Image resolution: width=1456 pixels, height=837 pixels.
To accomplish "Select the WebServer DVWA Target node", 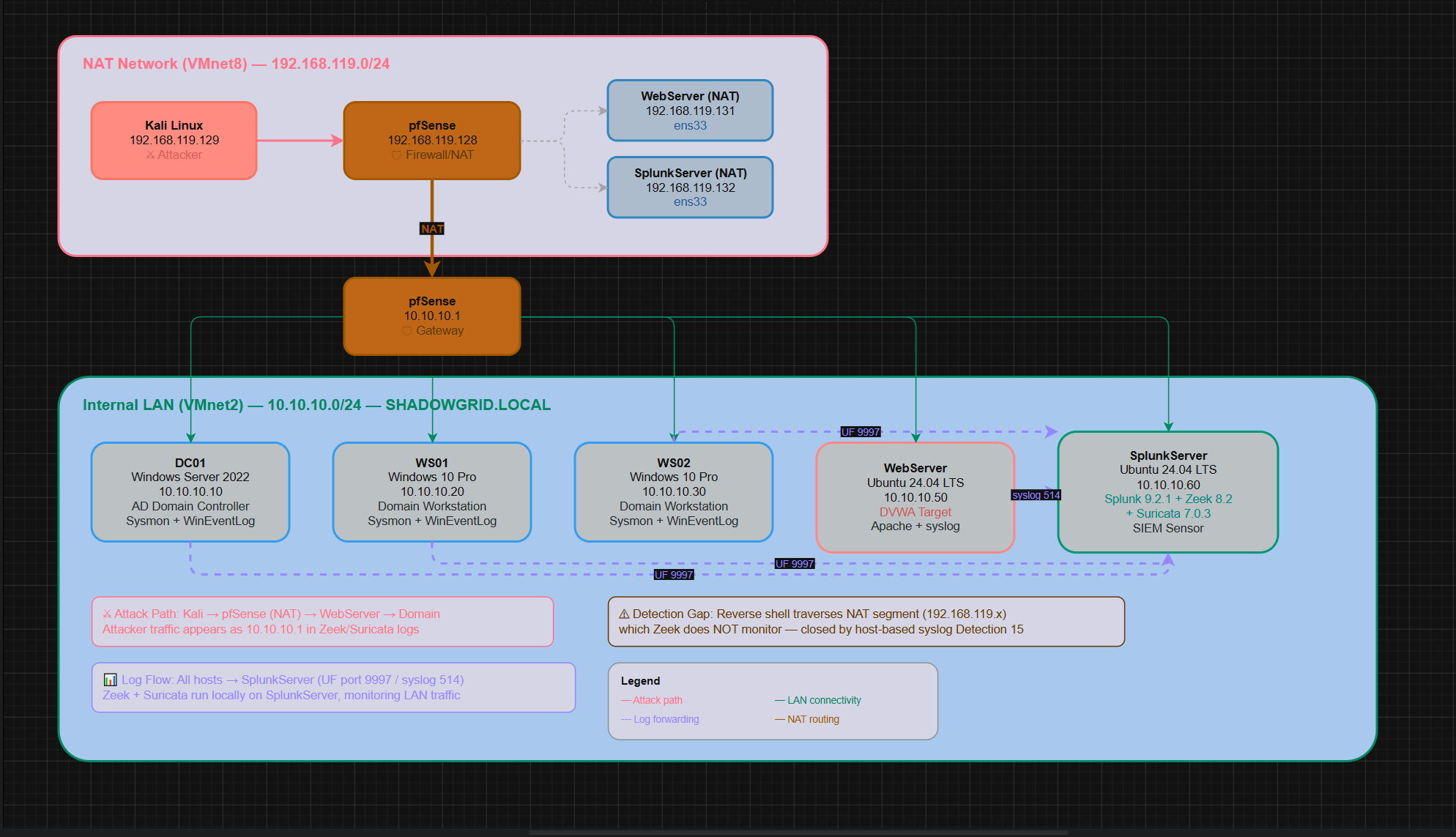I will pos(915,497).
